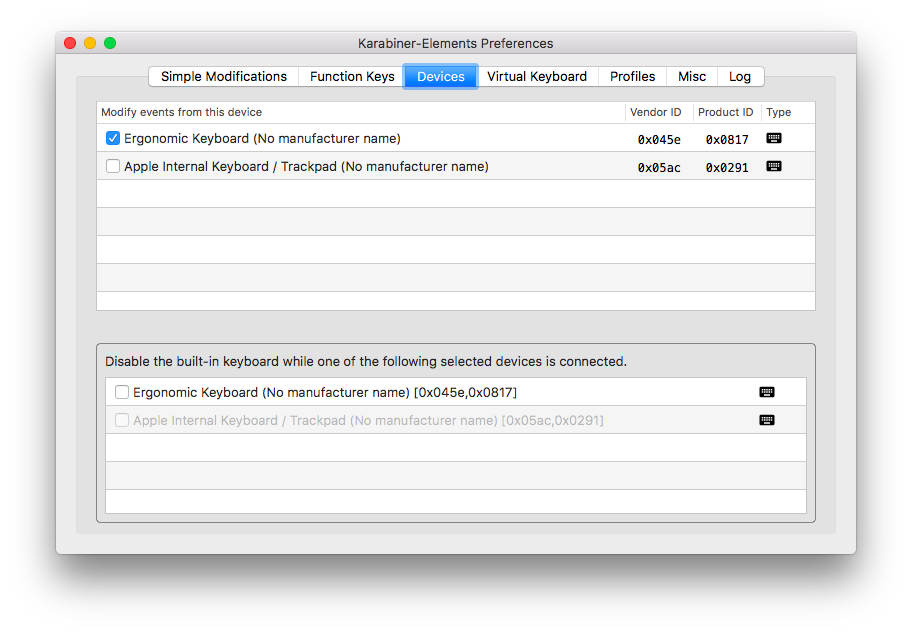Viewport: 912px width, 634px height.
Task: Select the Devices tab
Action: coord(441,77)
